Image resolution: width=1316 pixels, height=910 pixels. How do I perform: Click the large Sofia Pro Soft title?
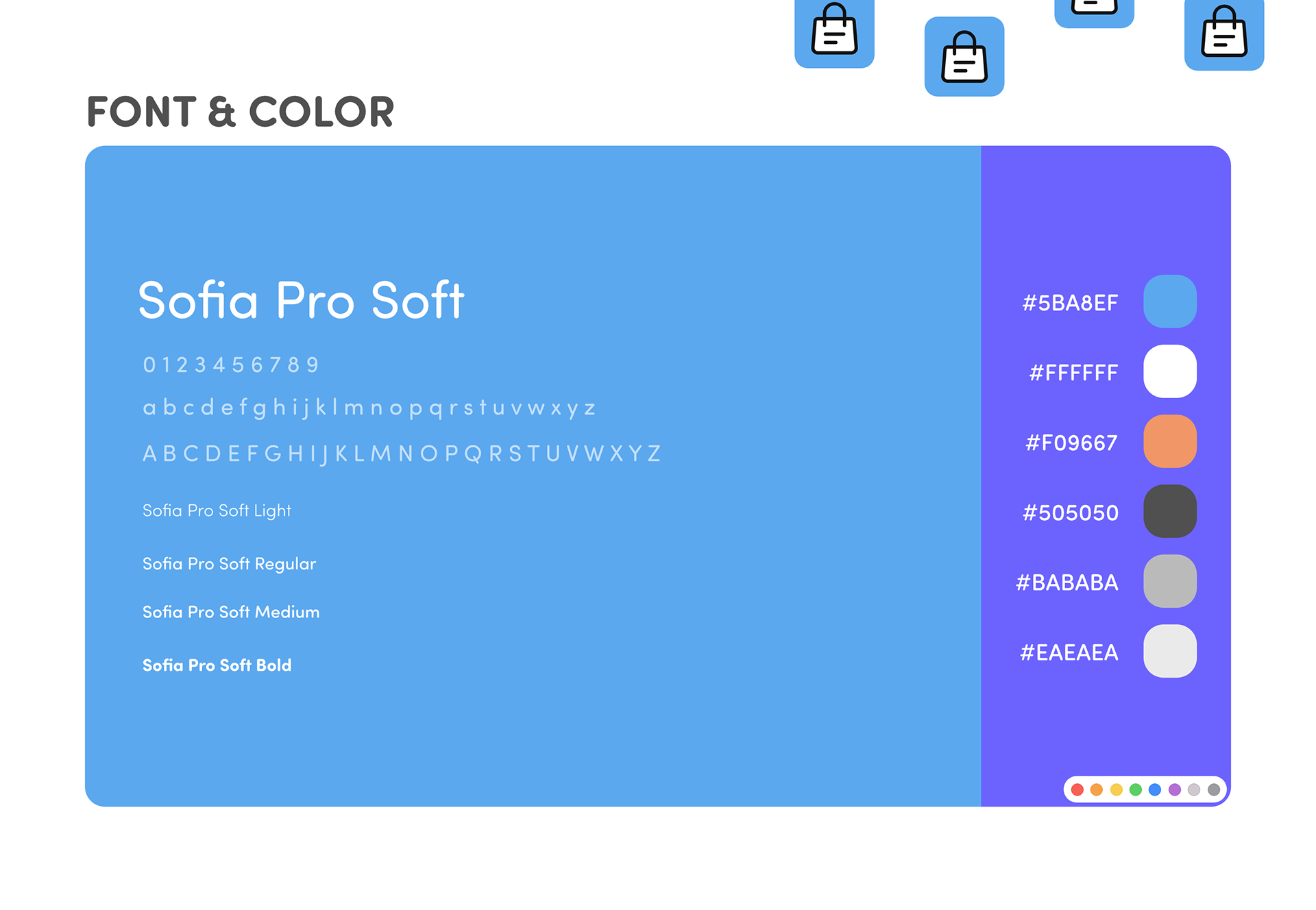click(301, 300)
